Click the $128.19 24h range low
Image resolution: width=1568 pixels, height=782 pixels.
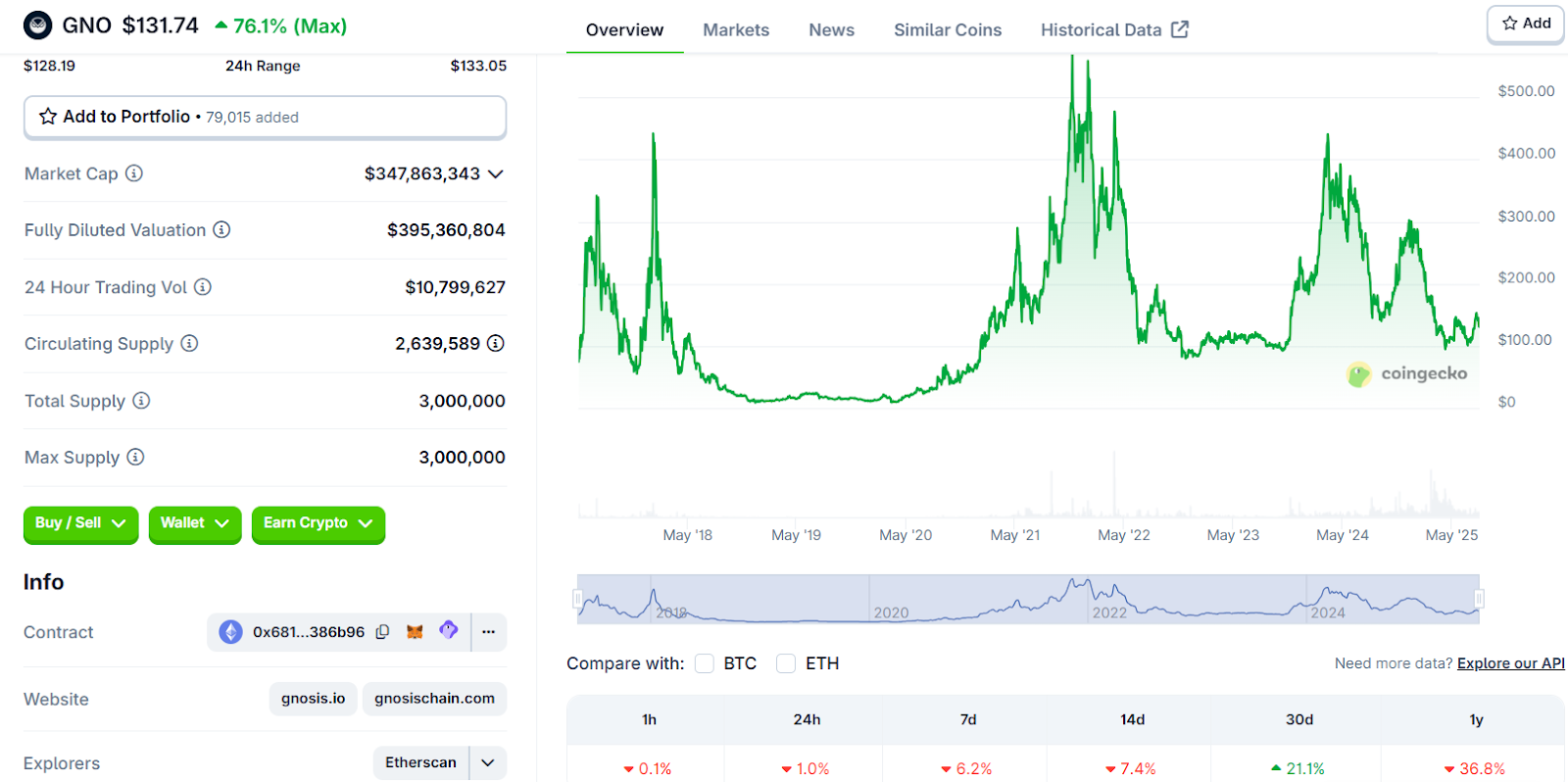pos(49,66)
